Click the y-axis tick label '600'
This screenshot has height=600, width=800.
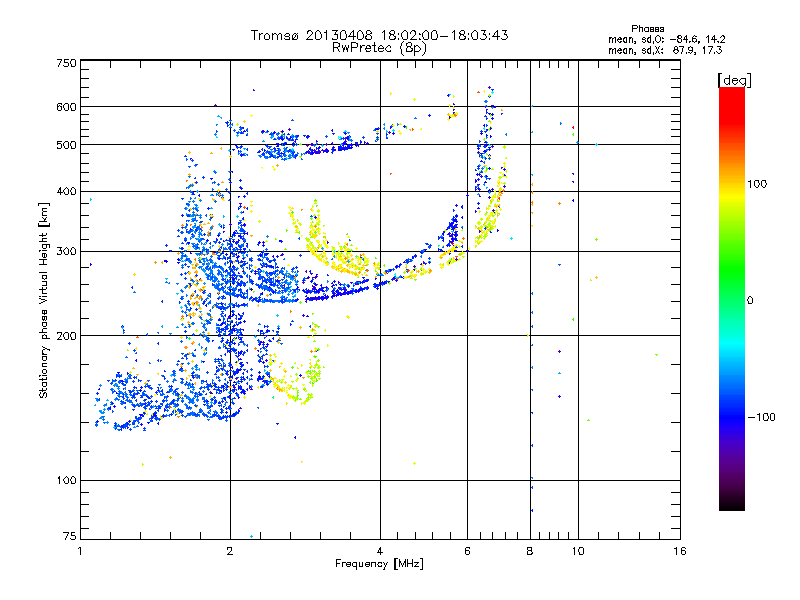point(66,107)
